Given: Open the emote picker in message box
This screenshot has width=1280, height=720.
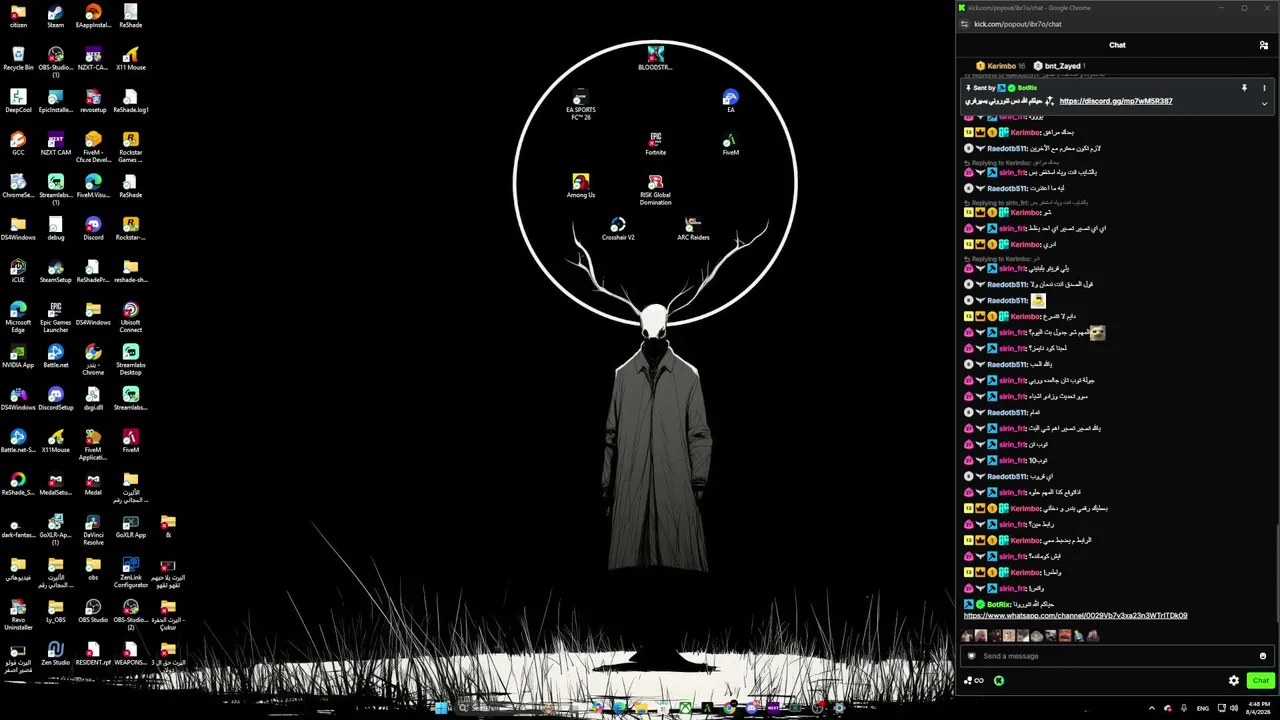Looking at the screenshot, I should 1263,656.
